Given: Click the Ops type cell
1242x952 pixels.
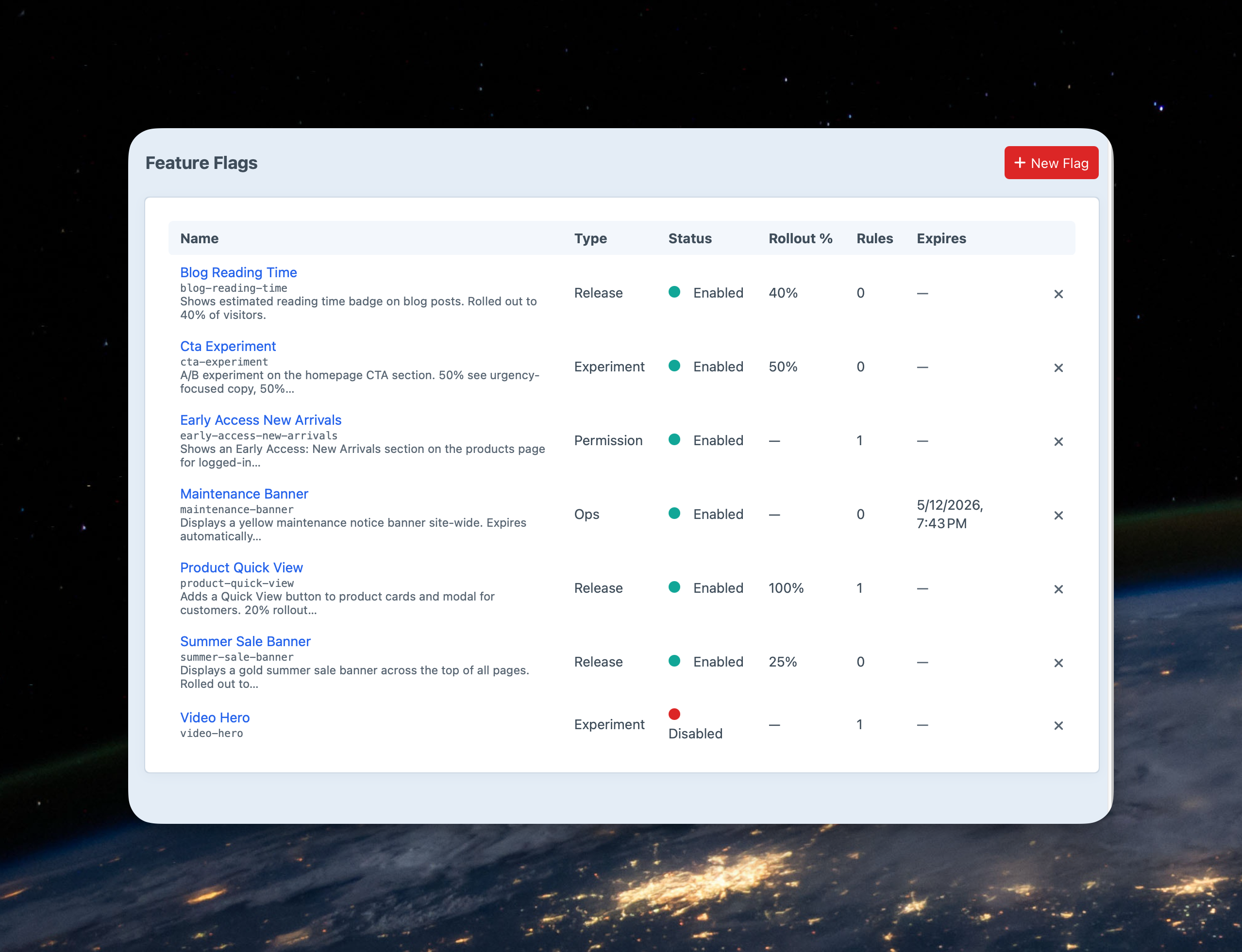Looking at the screenshot, I should coord(587,515).
